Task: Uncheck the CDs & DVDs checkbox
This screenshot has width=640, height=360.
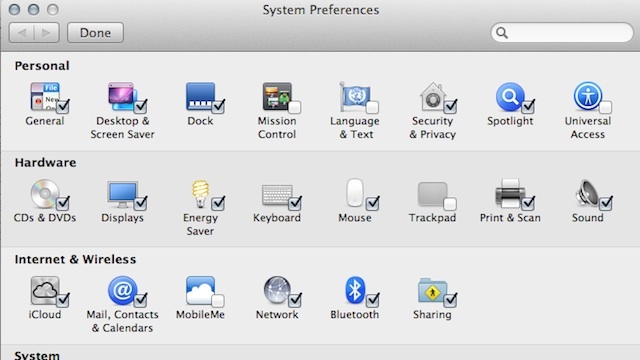Action: (62, 204)
